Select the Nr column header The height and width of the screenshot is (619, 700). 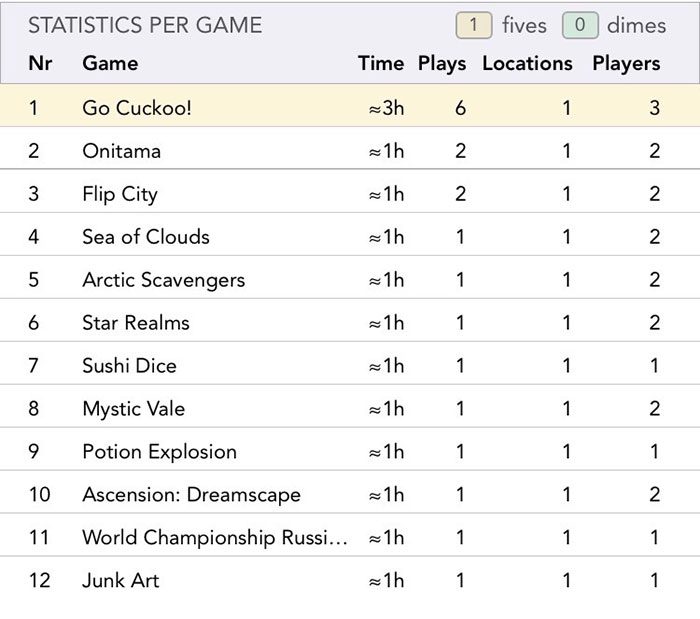[40, 63]
